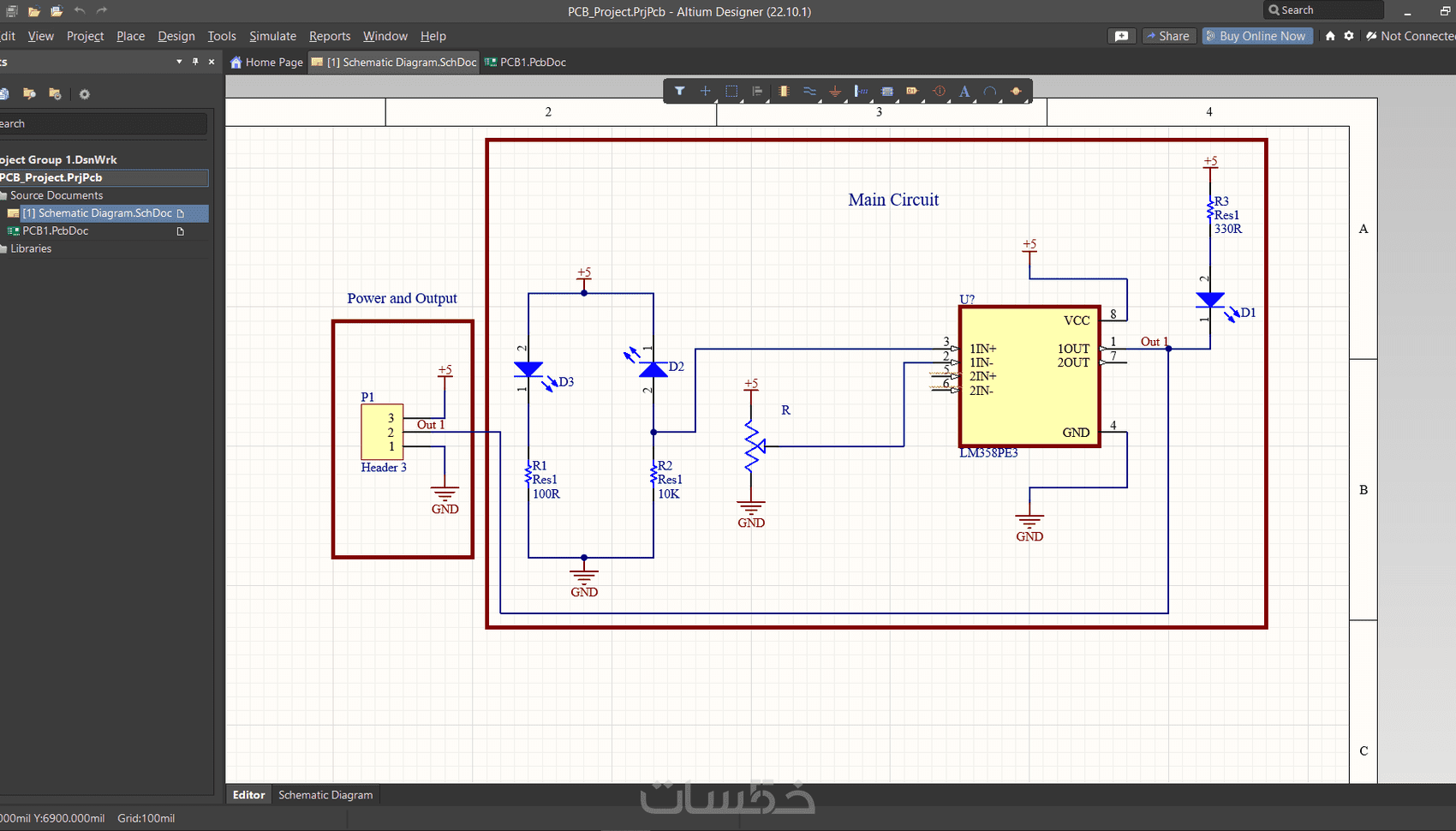Image resolution: width=1456 pixels, height=831 pixels.
Task: Expand the Libraries folder
Action: click(30, 248)
